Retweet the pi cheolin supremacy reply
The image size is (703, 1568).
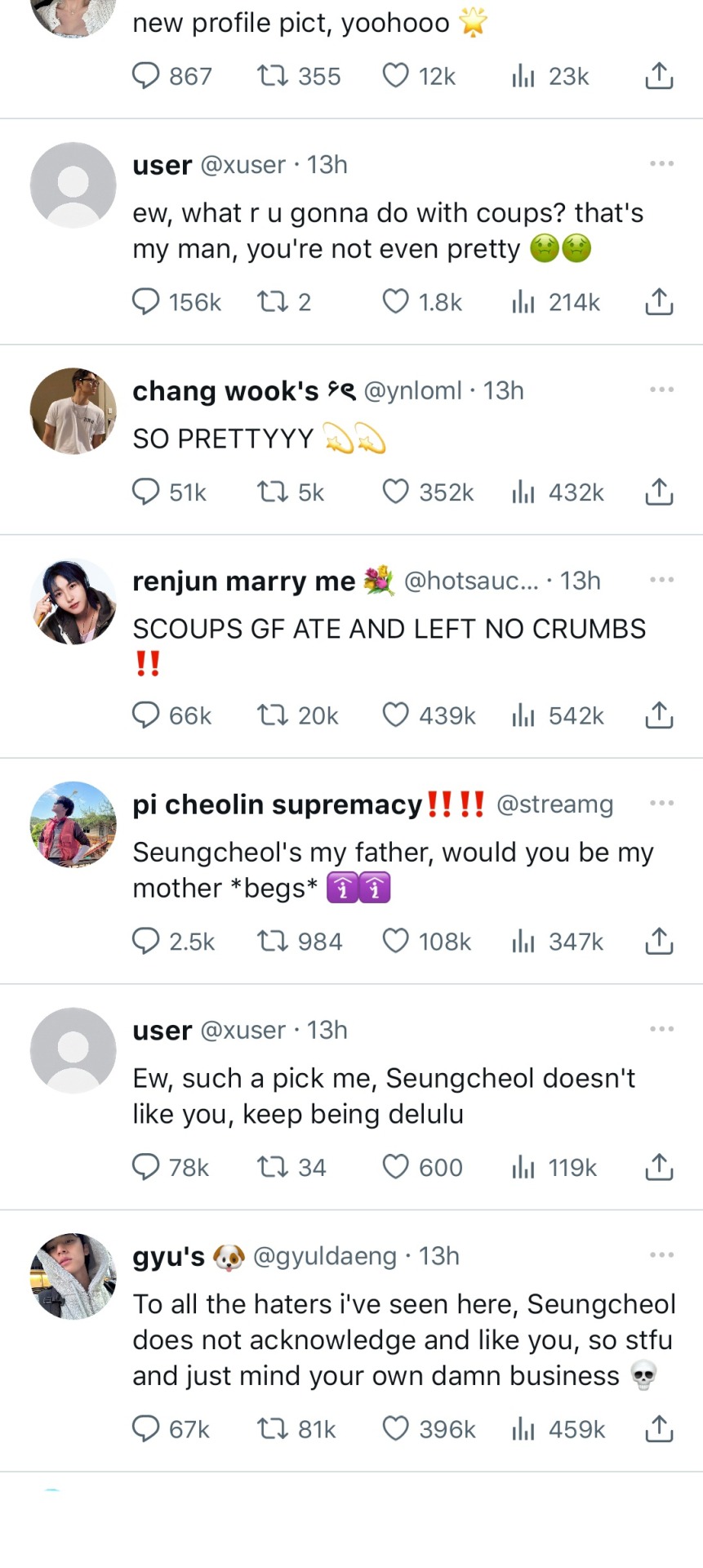pos(272,941)
